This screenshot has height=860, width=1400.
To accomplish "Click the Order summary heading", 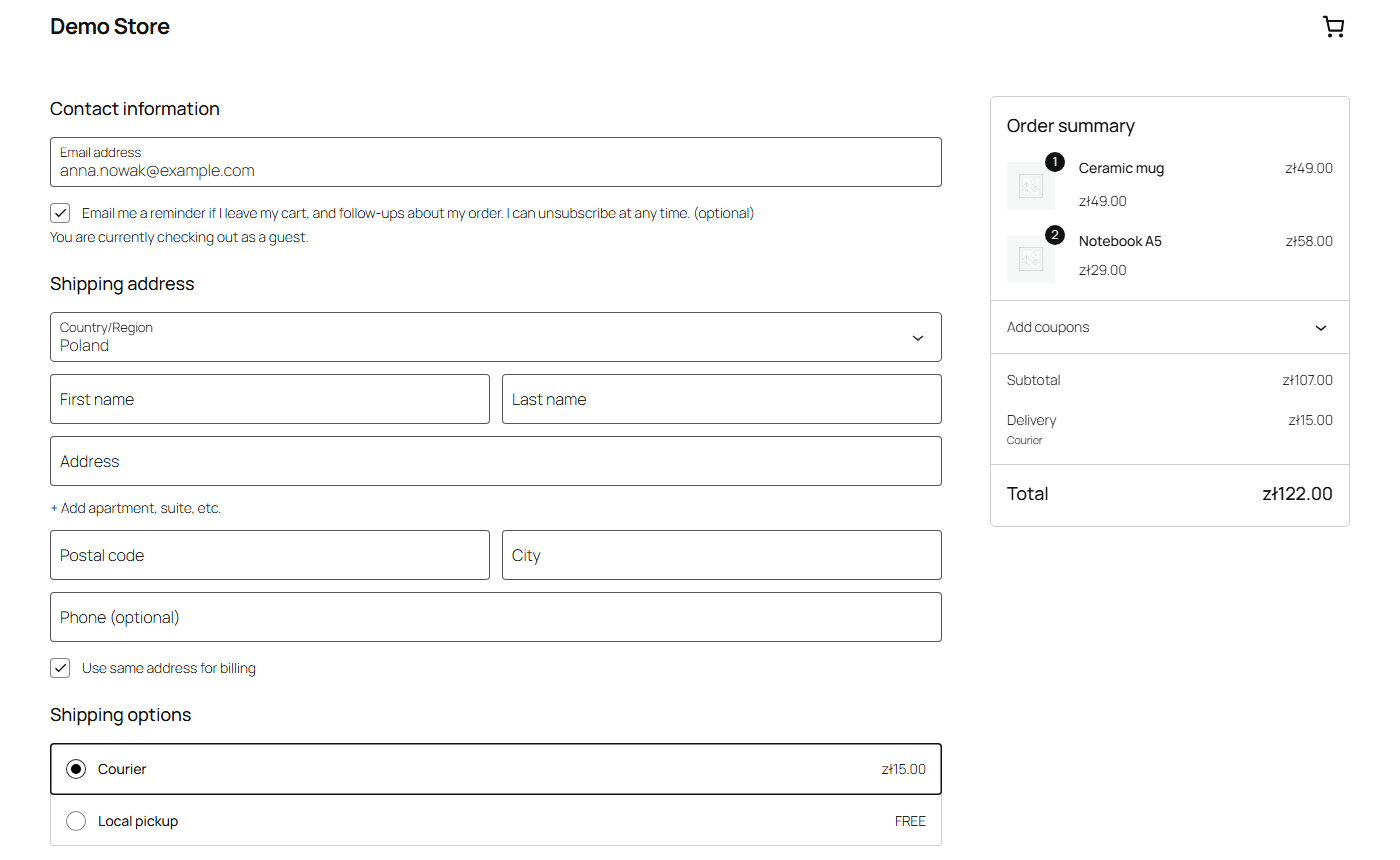I will [1071, 126].
